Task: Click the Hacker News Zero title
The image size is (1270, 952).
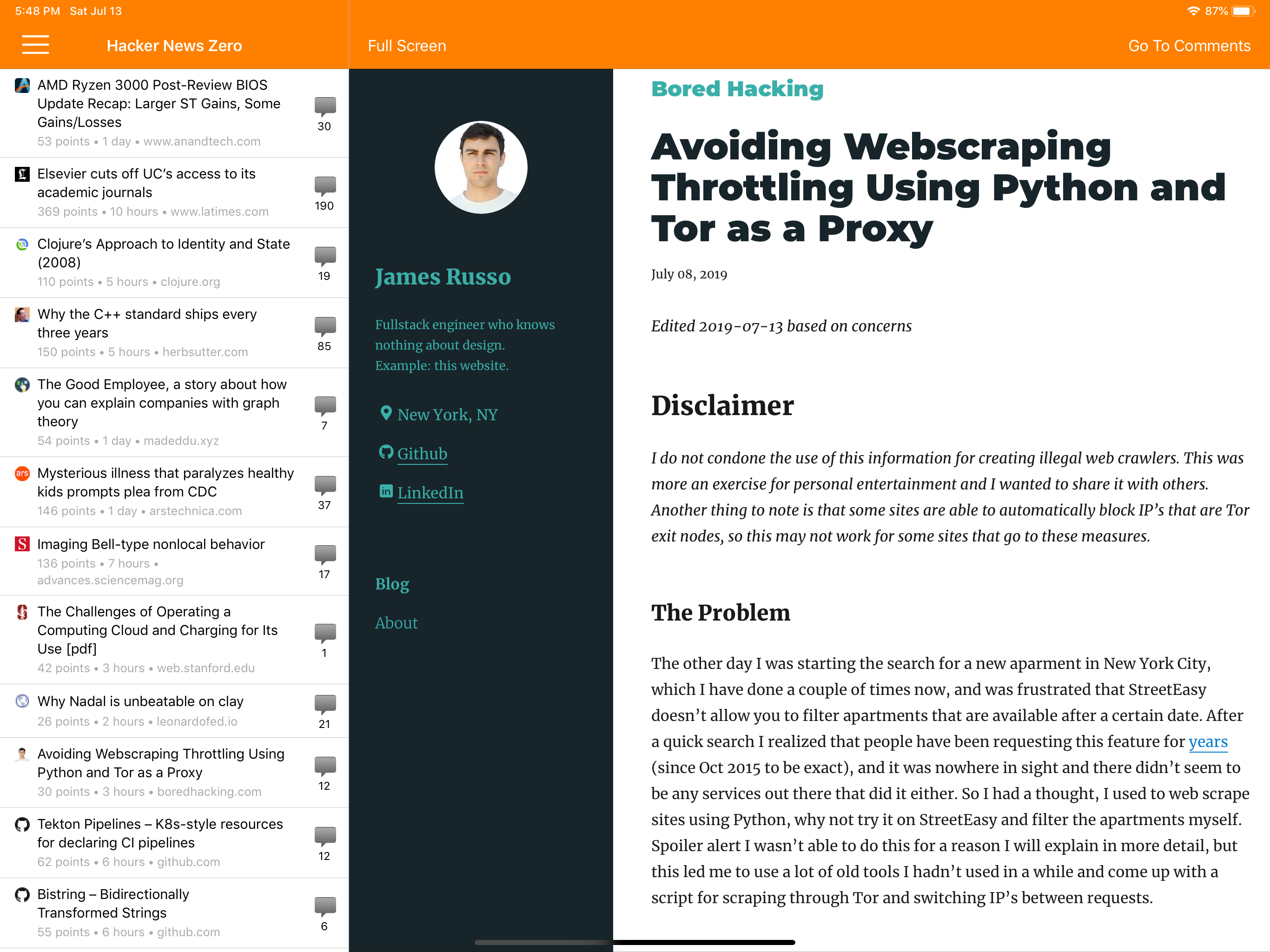Action: pos(174,46)
